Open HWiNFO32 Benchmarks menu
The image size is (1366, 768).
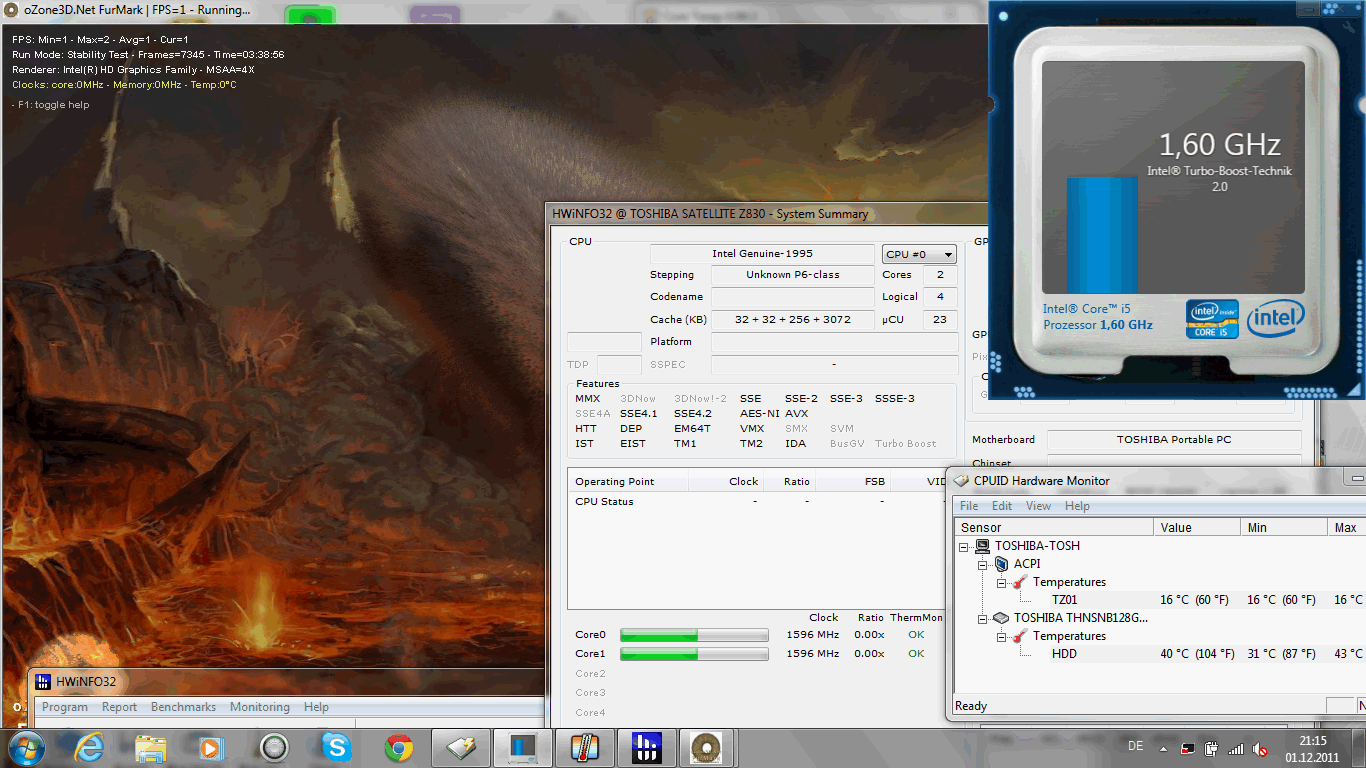[183, 707]
